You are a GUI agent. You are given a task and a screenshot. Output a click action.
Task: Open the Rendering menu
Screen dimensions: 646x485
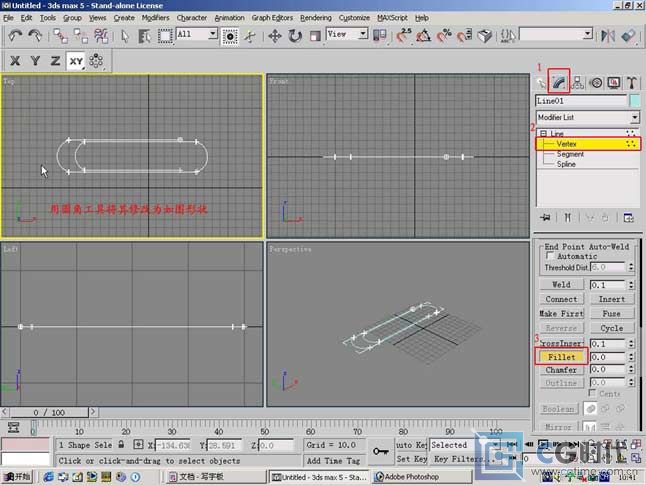click(x=316, y=18)
